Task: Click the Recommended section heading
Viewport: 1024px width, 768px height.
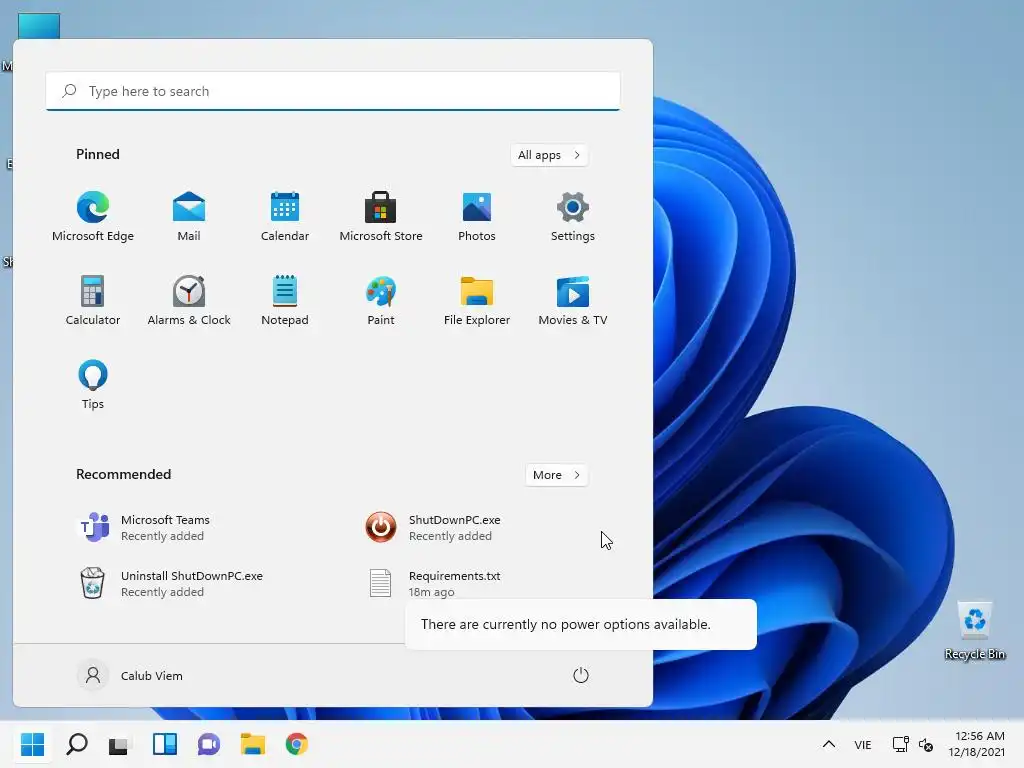Action: click(x=123, y=474)
